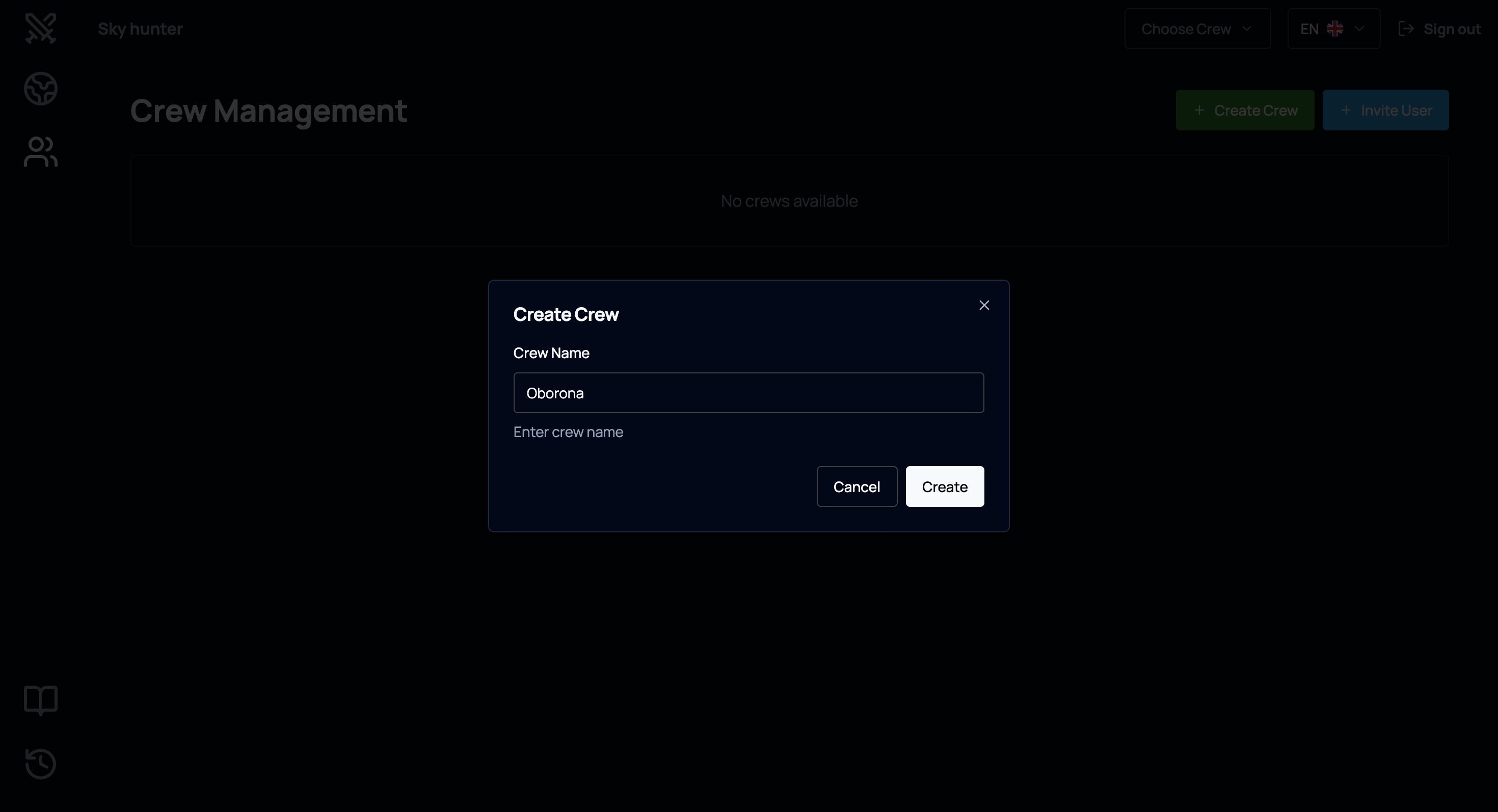The image size is (1498, 812).
Task: Click the UK flag language icon
Action: tap(1335, 29)
